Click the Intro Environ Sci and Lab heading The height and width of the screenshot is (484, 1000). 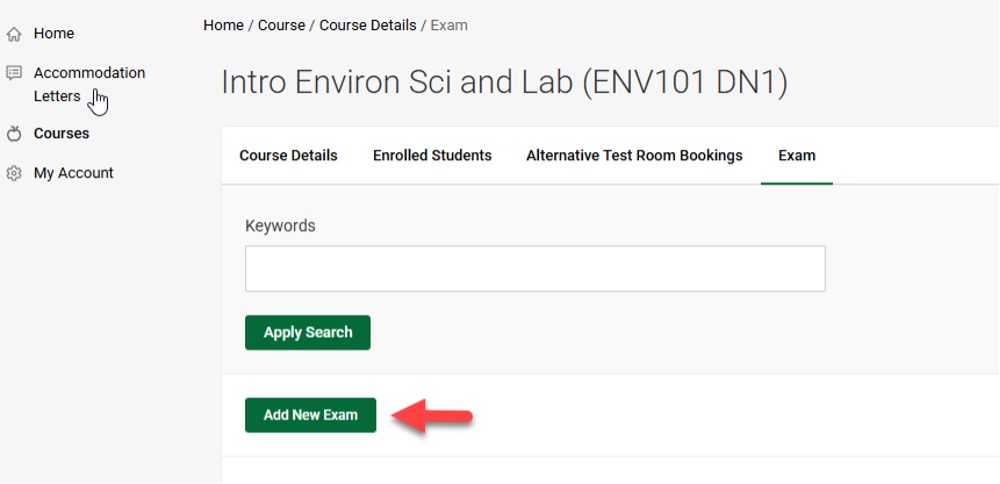coord(504,83)
